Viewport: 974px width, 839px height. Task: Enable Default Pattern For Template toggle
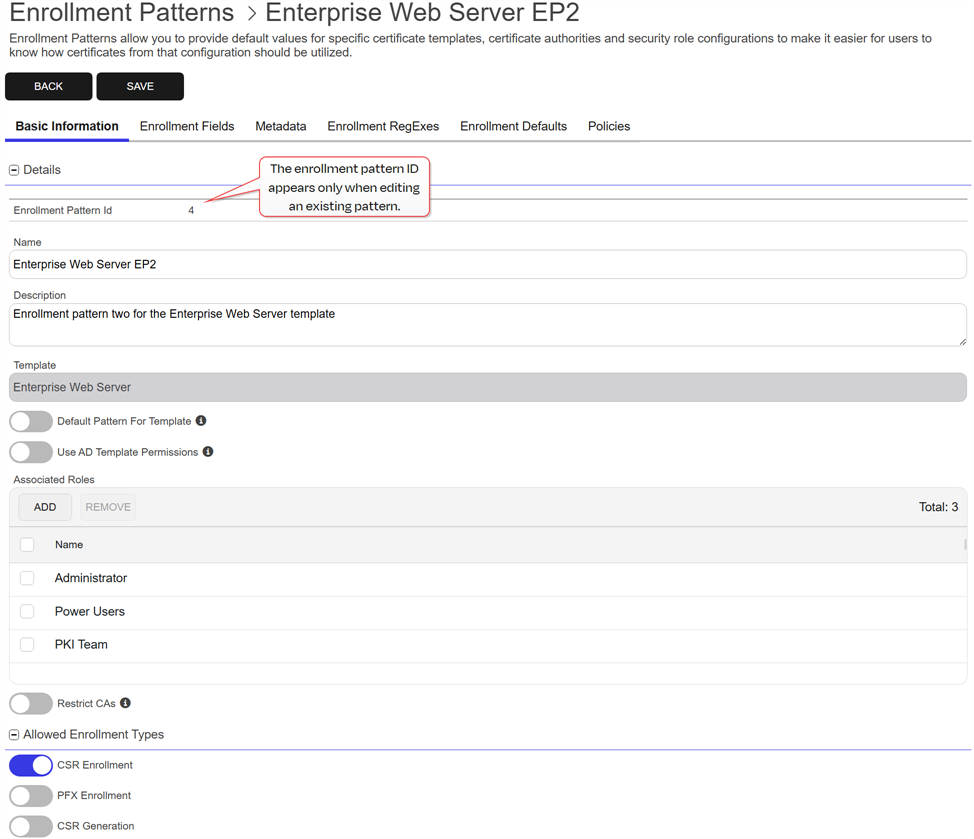point(31,421)
